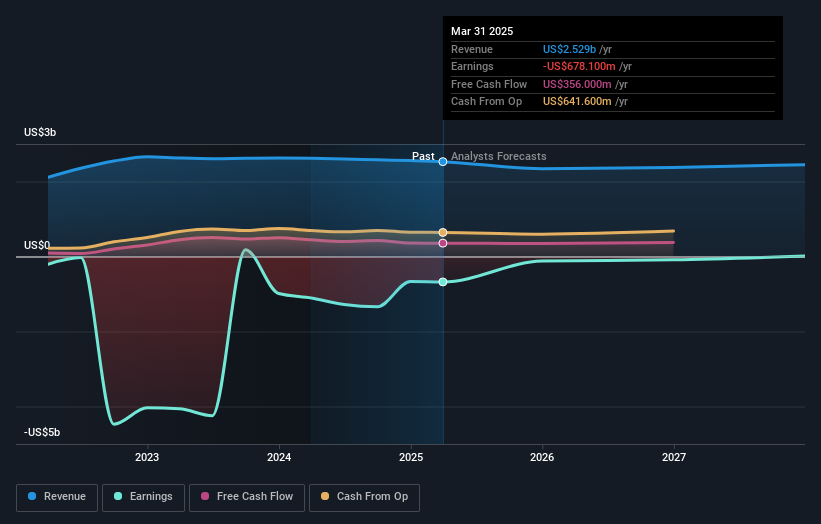Click the US$641.600m cash from op value

pyautogui.click(x=577, y=102)
